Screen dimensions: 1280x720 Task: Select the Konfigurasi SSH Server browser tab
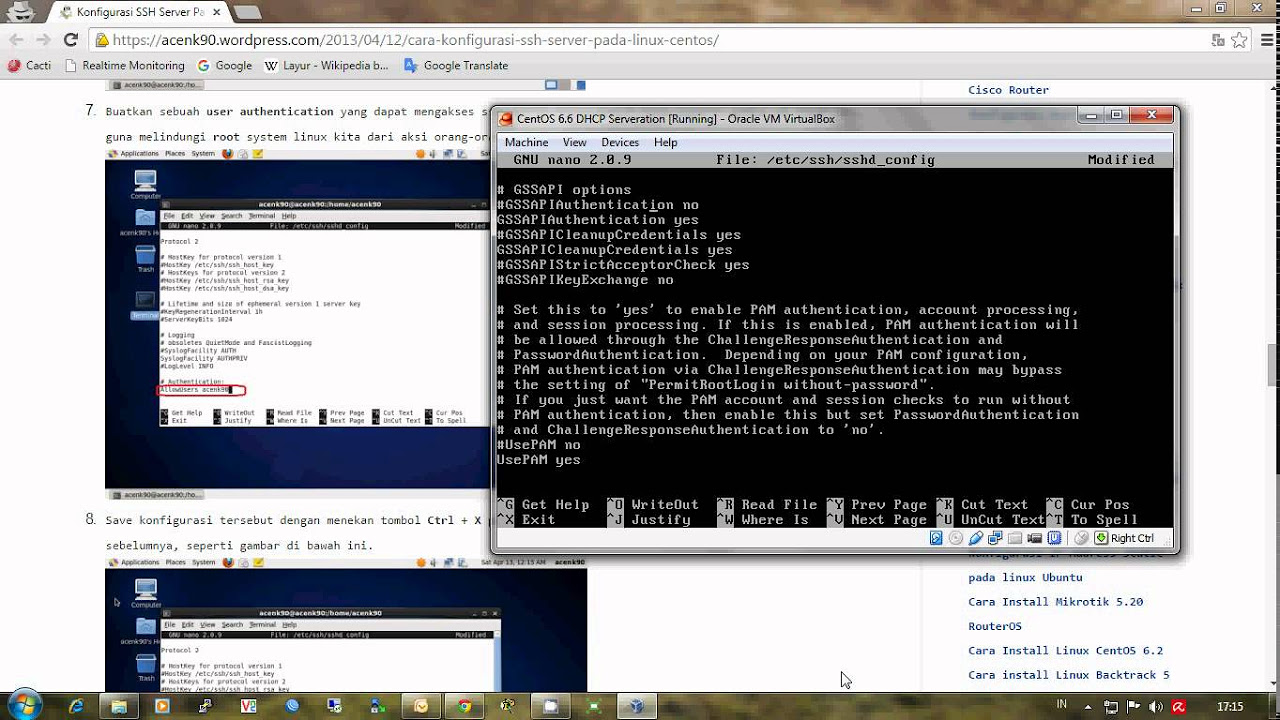point(140,12)
